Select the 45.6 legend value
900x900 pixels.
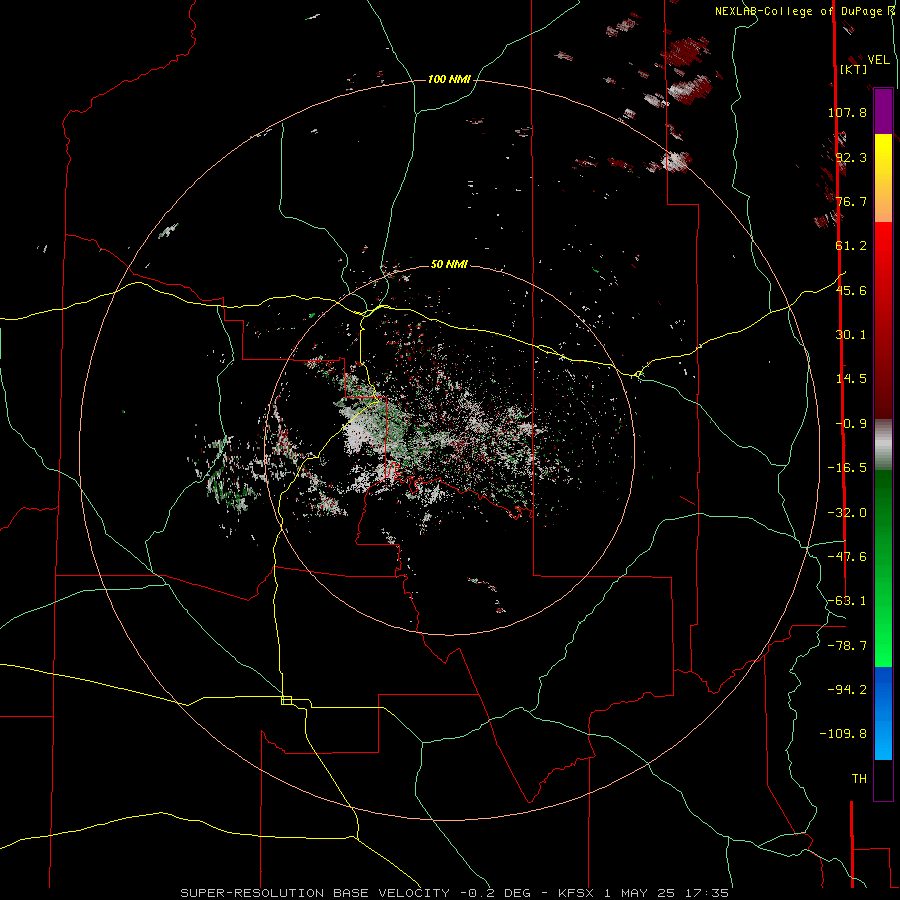(x=851, y=290)
